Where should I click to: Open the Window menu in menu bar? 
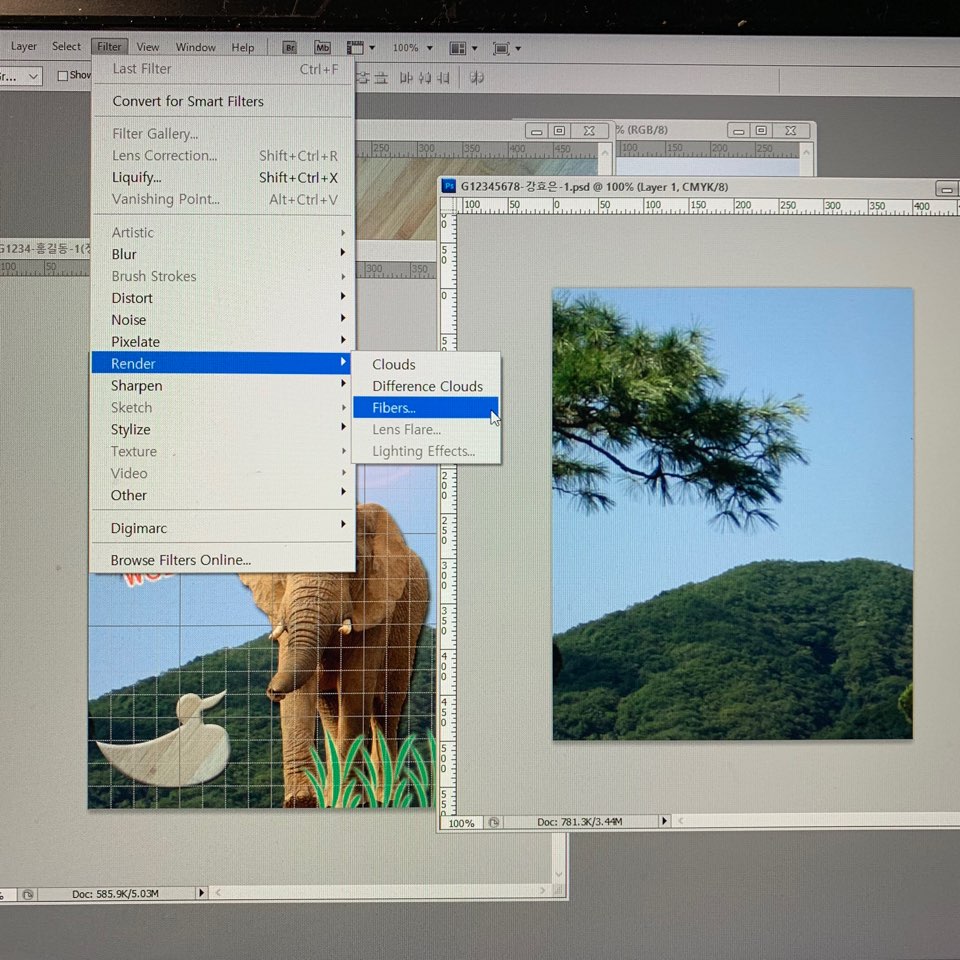(195, 47)
